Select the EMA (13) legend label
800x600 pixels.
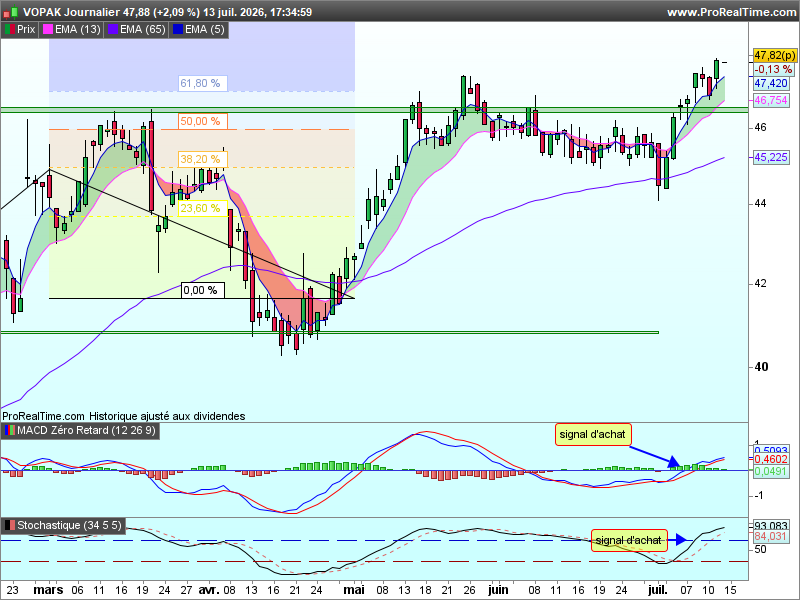pyautogui.click(x=78, y=30)
